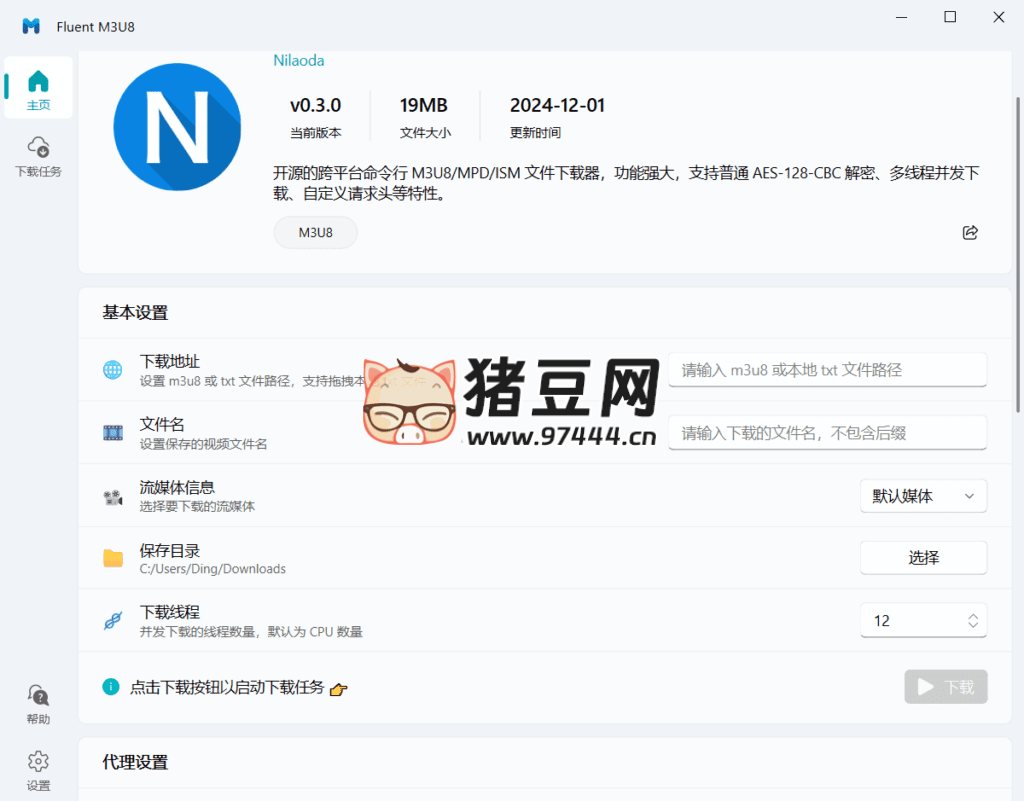Click the v0.3.0 version text
This screenshot has height=801, width=1024.
[x=315, y=105]
